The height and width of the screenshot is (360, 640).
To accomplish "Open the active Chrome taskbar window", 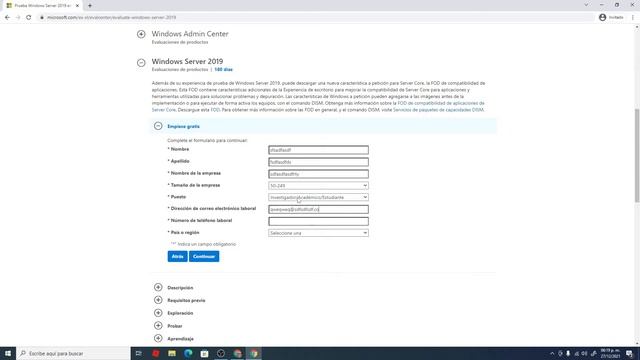I will (x=254, y=353).
